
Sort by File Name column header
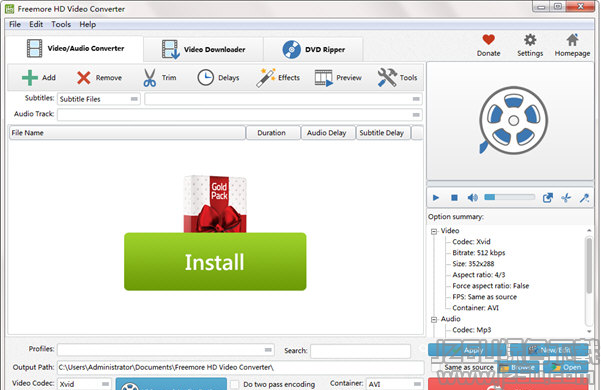(127, 133)
